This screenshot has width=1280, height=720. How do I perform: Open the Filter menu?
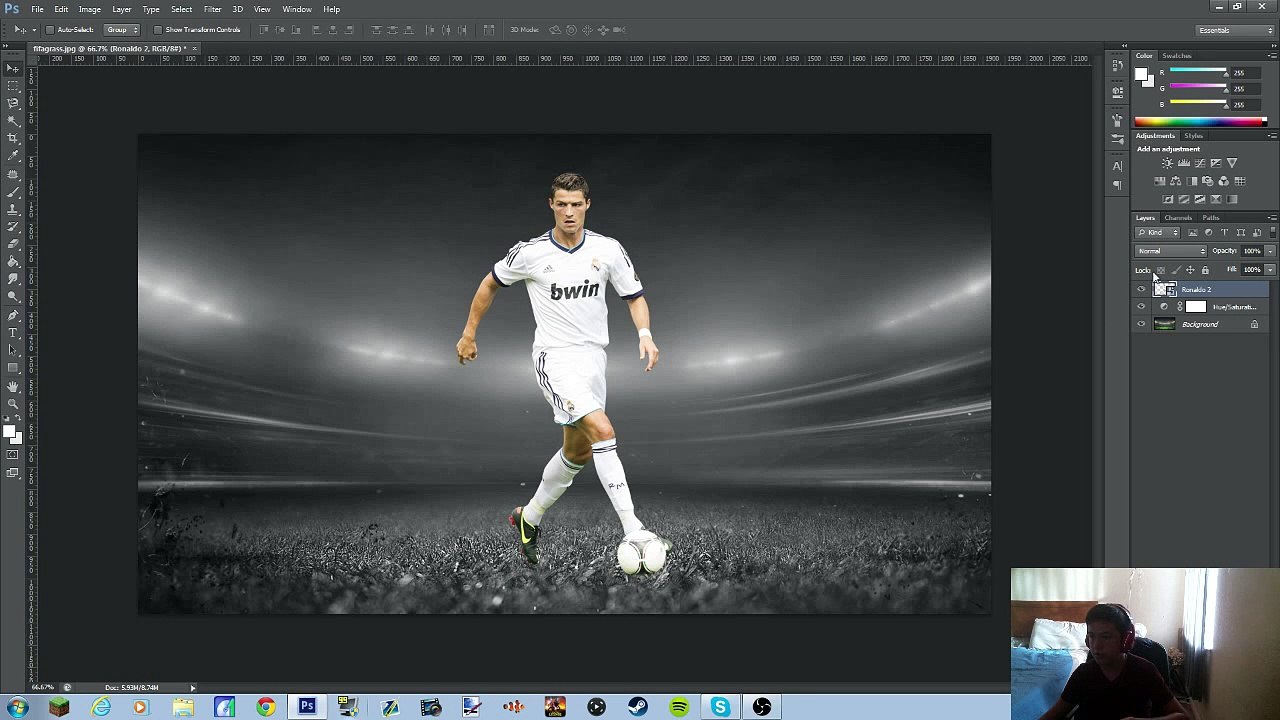[212, 9]
